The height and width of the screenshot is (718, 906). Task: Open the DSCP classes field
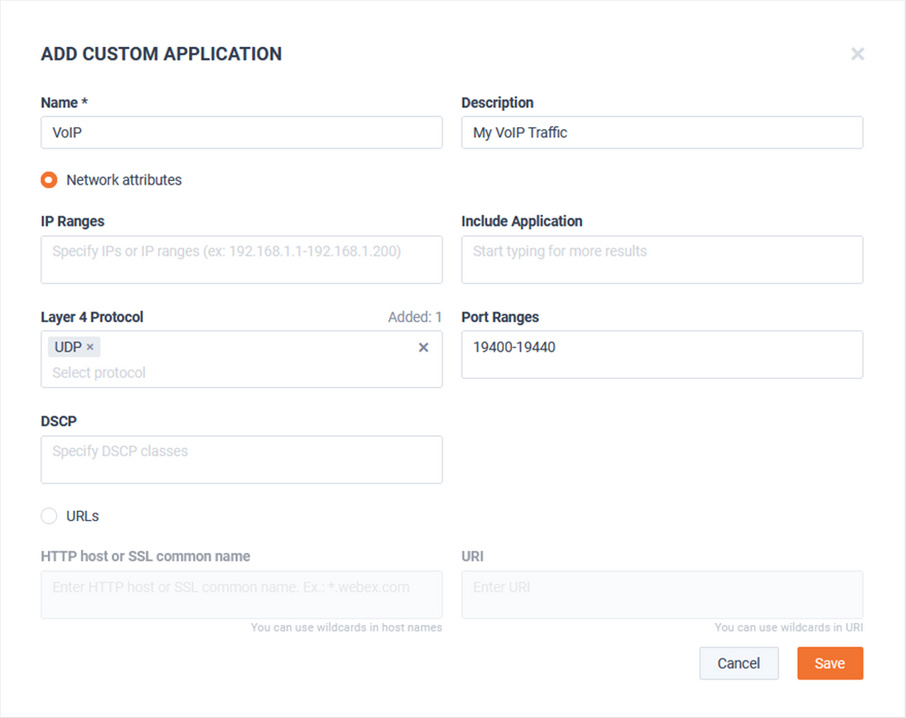click(242, 460)
